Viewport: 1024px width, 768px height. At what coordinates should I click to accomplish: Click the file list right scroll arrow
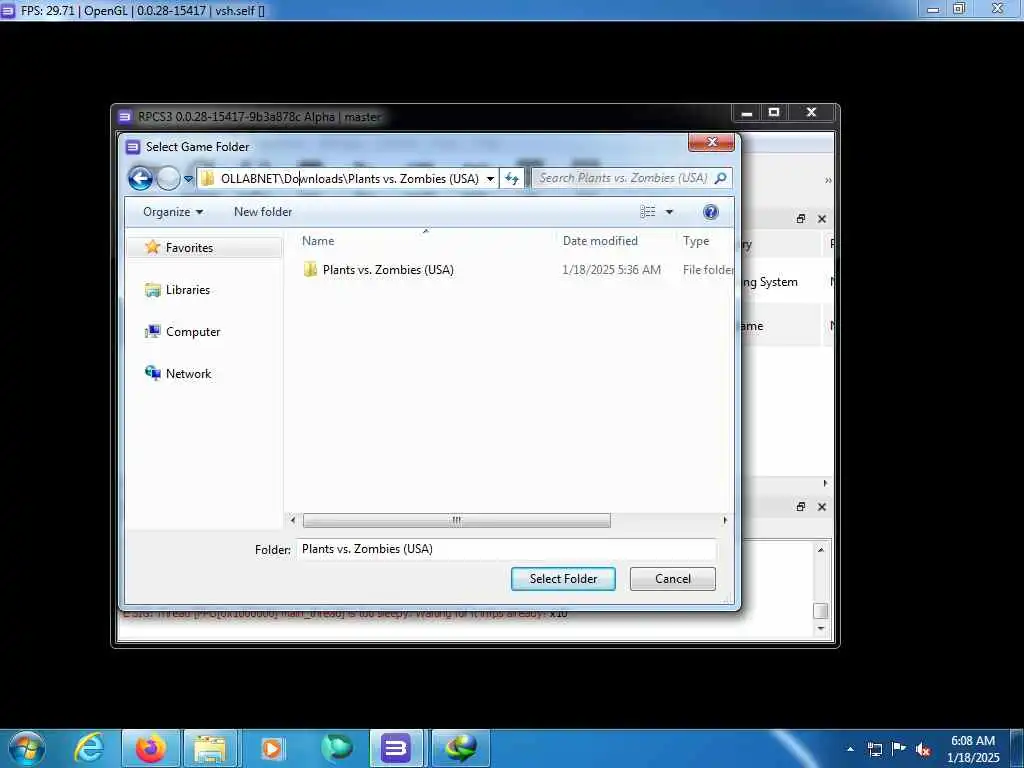[x=725, y=520]
